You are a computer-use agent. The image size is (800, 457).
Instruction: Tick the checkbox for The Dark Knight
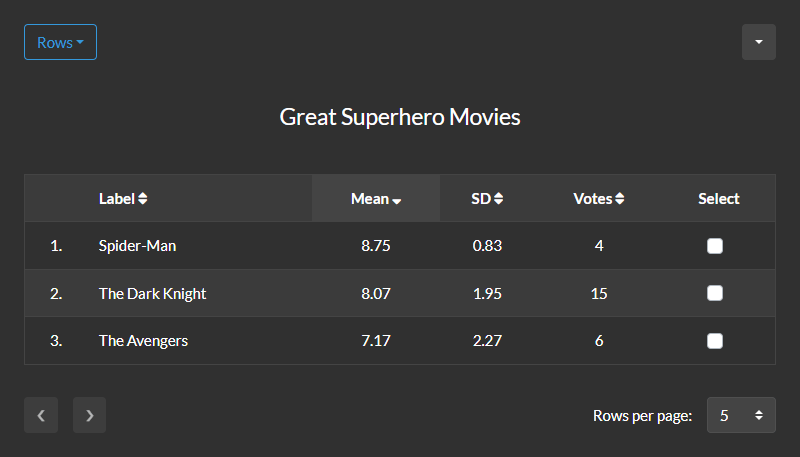click(x=715, y=293)
